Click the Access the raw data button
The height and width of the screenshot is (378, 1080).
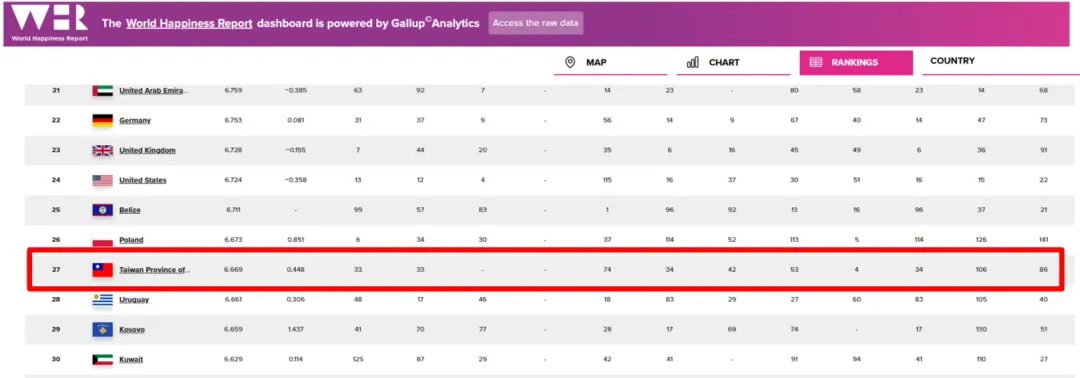[x=537, y=23]
